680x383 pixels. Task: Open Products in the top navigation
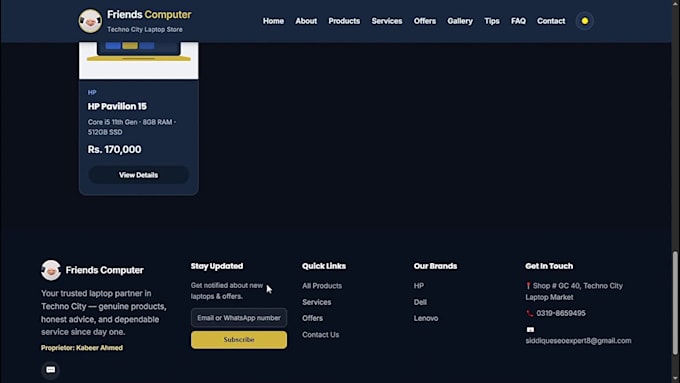(x=344, y=21)
